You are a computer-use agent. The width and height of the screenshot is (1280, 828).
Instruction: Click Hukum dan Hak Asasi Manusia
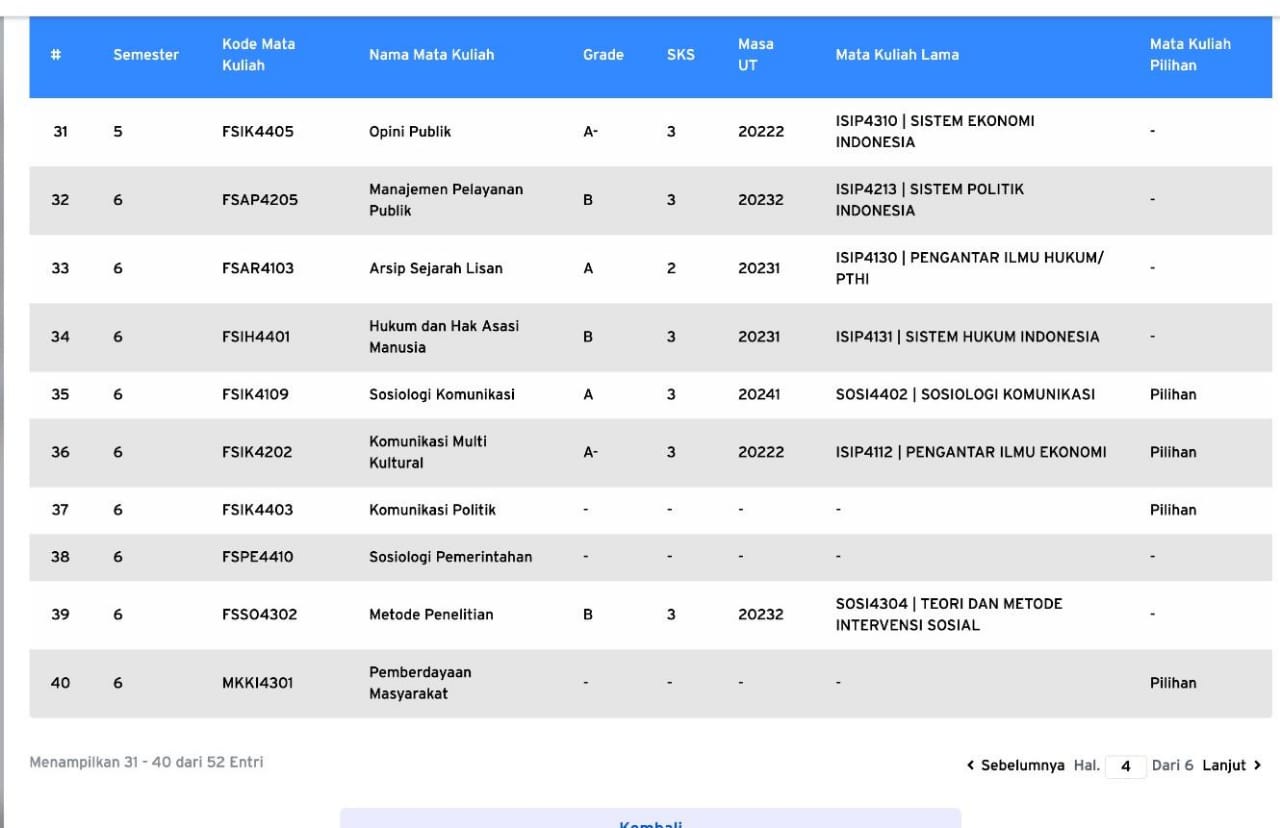tap(444, 337)
